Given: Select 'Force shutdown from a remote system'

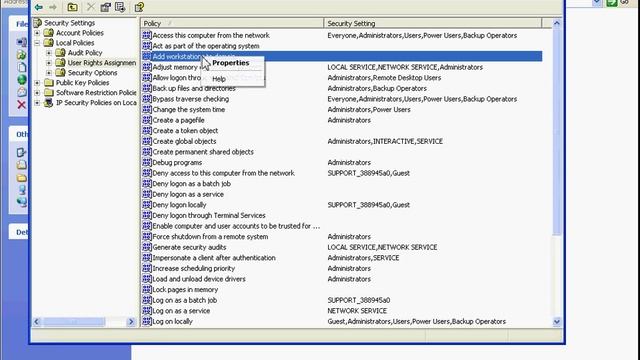Looking at the screenshot, I should coord(210,237).
